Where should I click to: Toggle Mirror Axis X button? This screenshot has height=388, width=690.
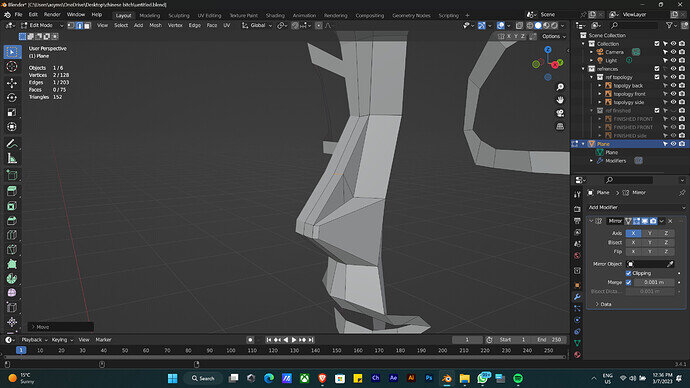pyautogui.click(x=633, y=233)
